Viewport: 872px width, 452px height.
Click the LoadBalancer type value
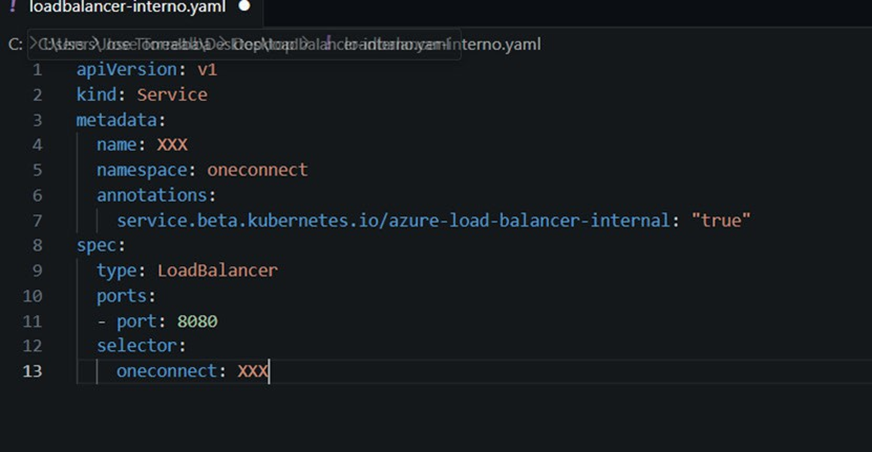coord(217,271)
